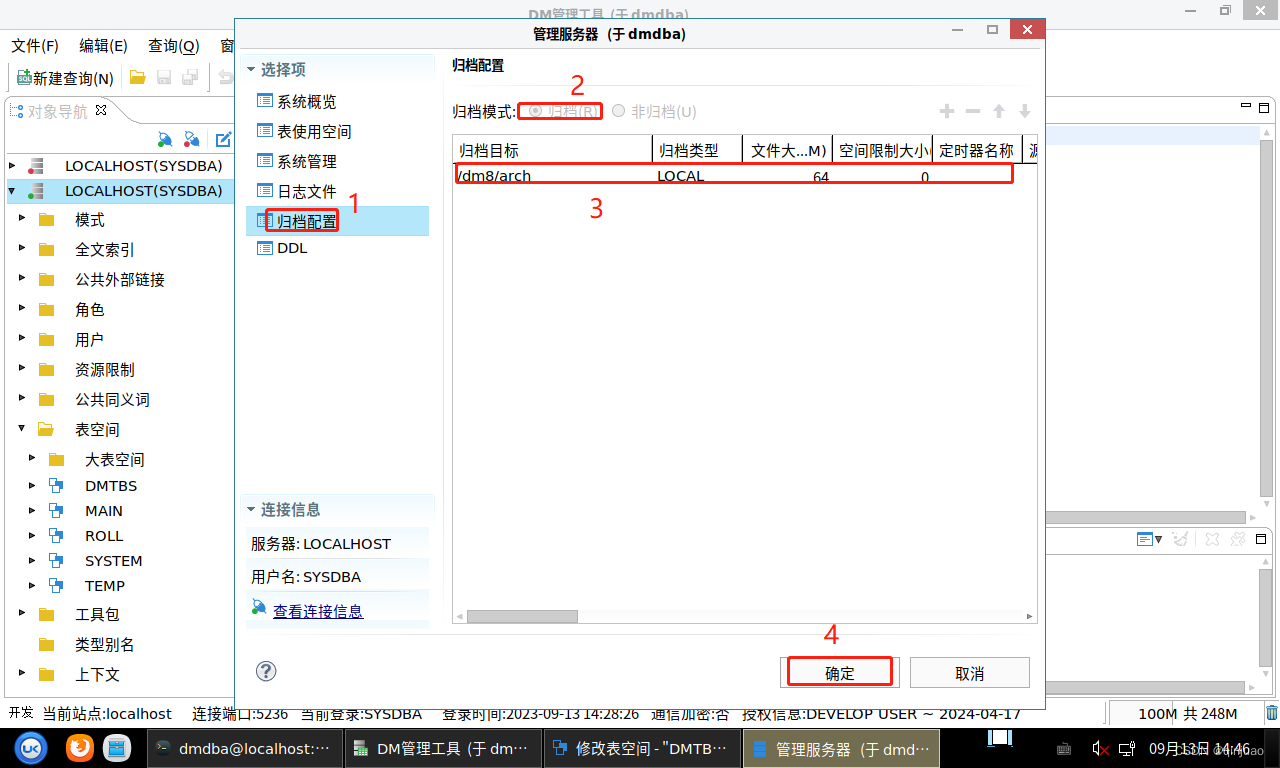1280x768 pixels.
Task: Click the 确定 button
Action: click(x=840, y=672)
